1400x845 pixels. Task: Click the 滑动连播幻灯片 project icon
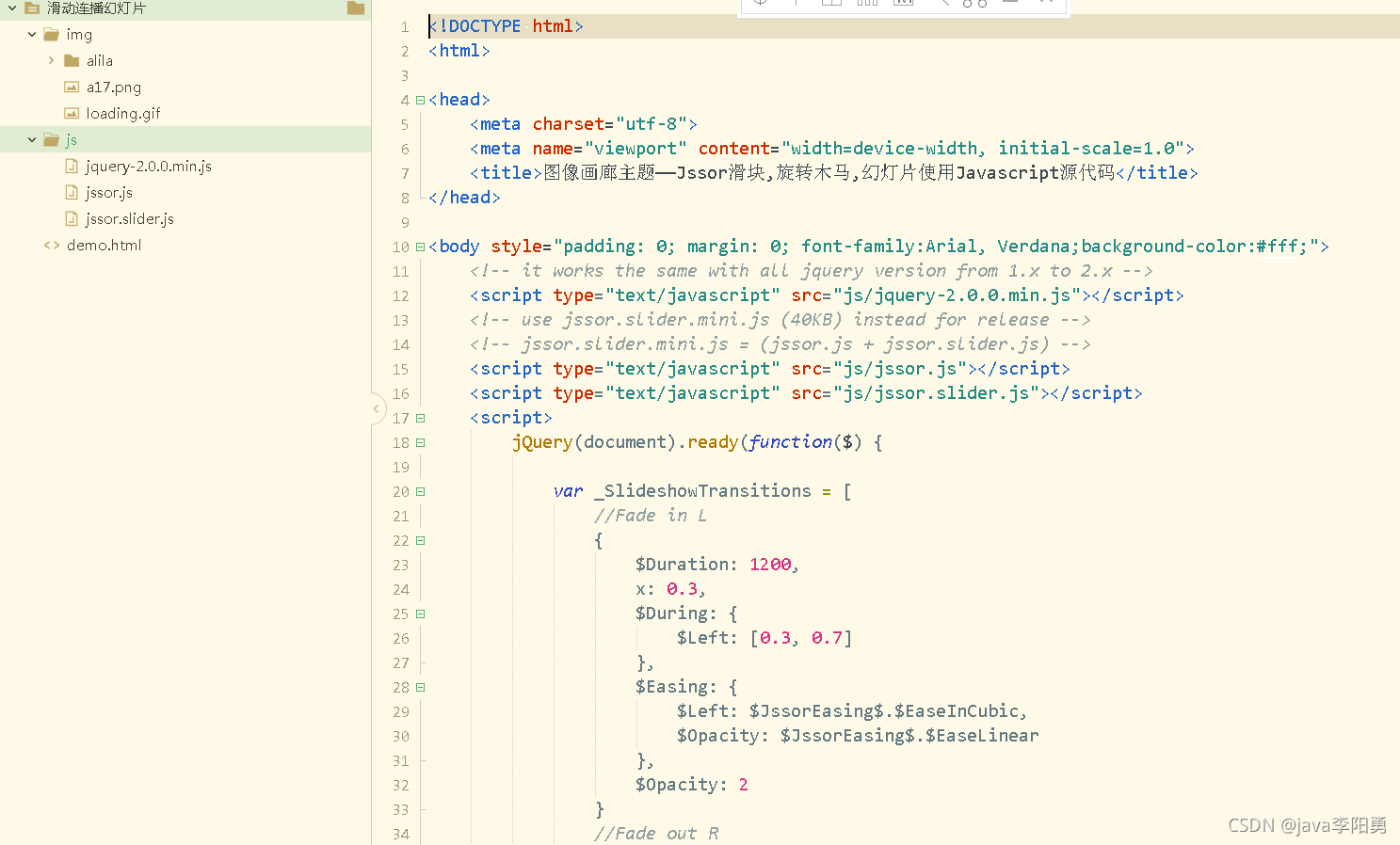(x=32, y=8)
